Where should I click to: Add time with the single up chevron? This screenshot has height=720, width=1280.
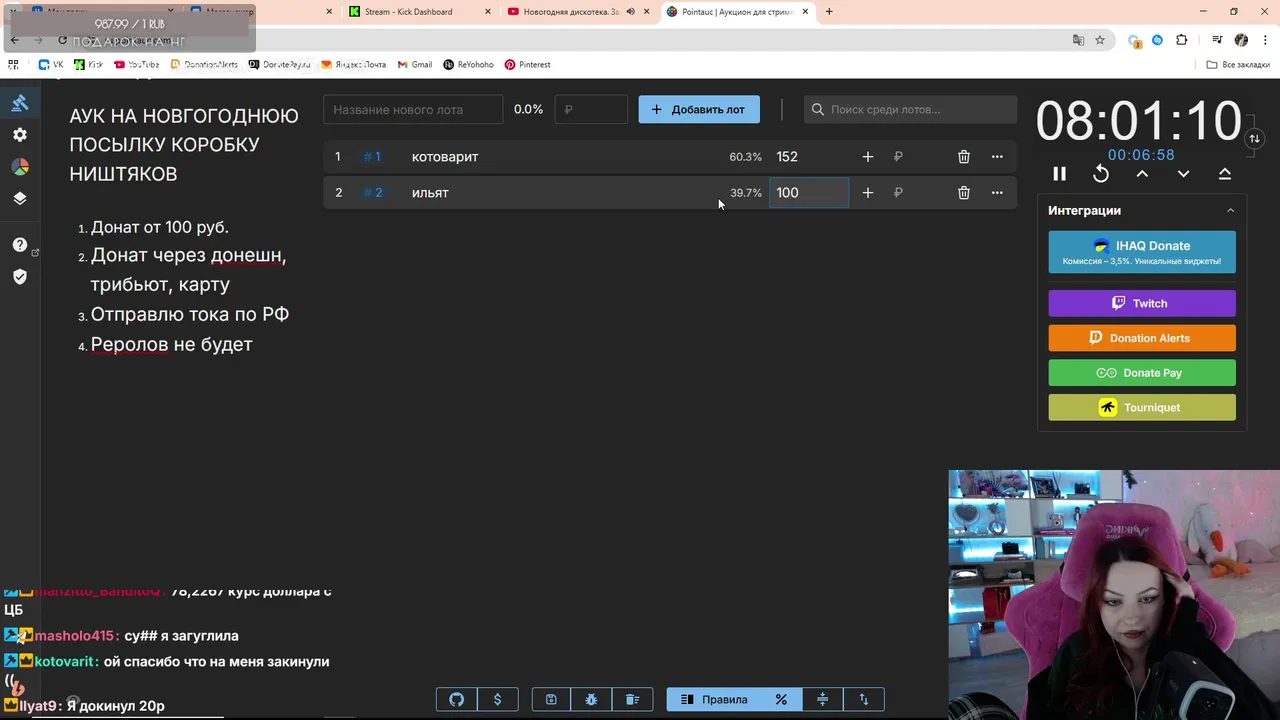(x=1142, y=174)
